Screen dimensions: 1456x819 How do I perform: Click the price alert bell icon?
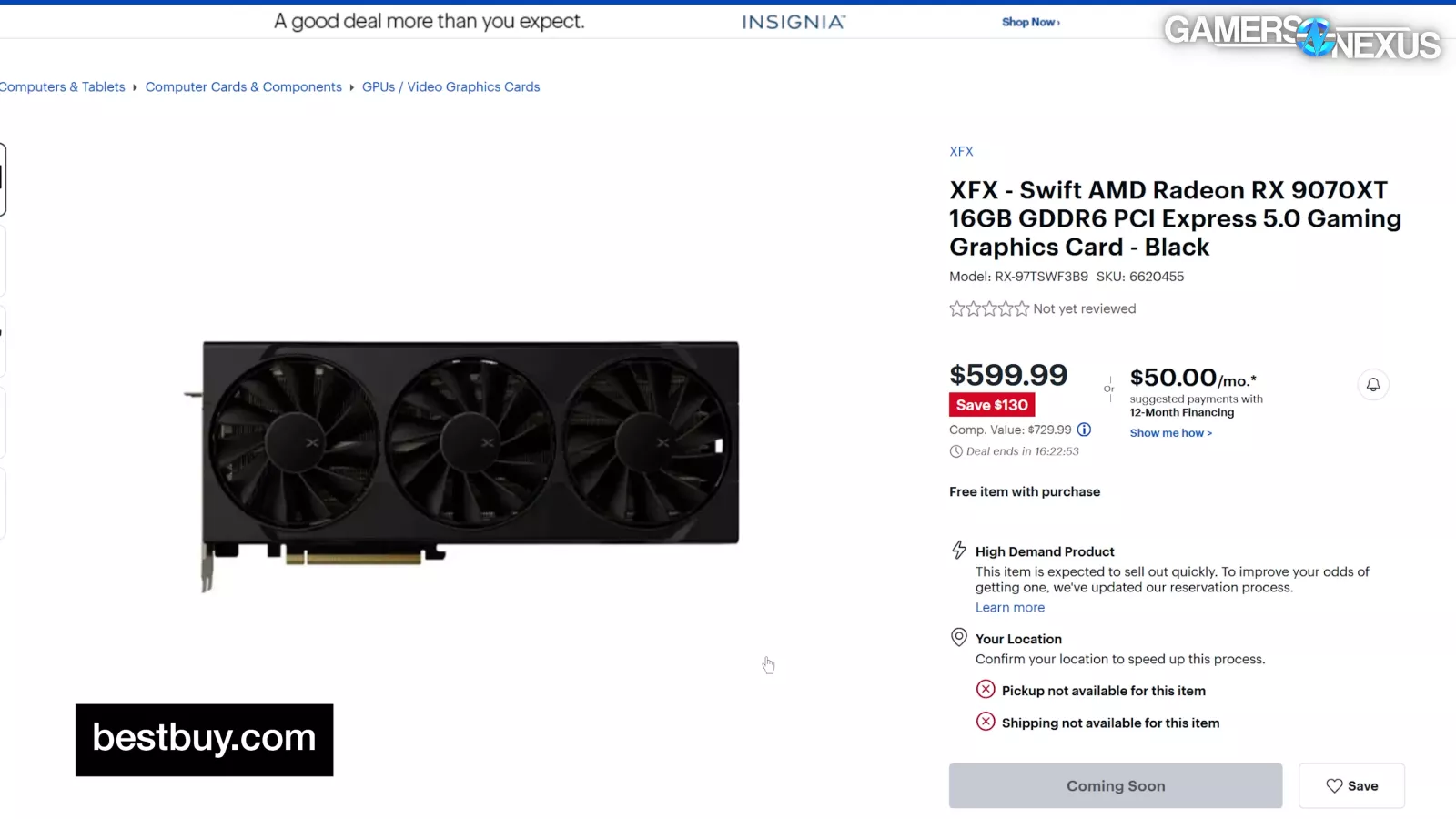click(x=1373, y=385)
